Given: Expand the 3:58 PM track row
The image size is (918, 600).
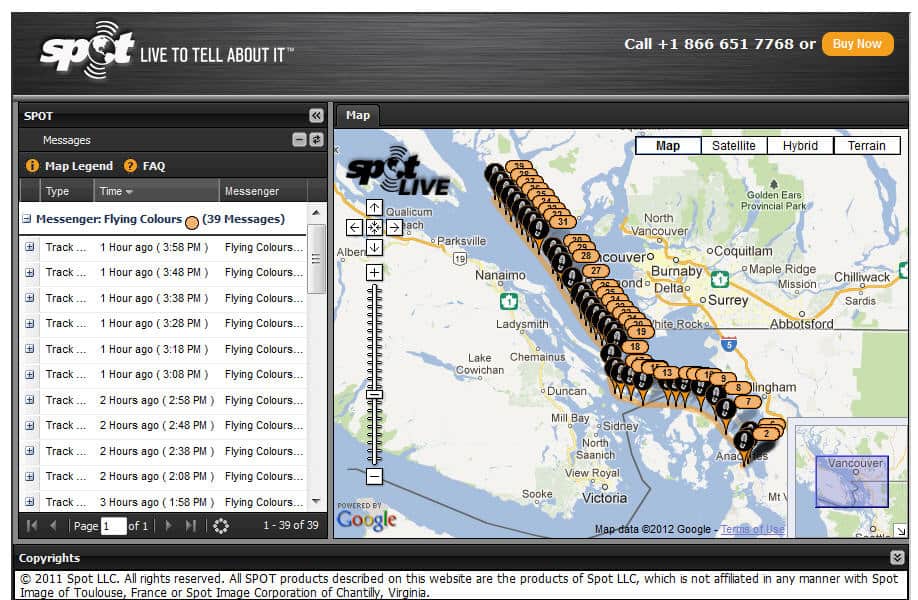Looking at the screenshot, I should pos(30,247).
